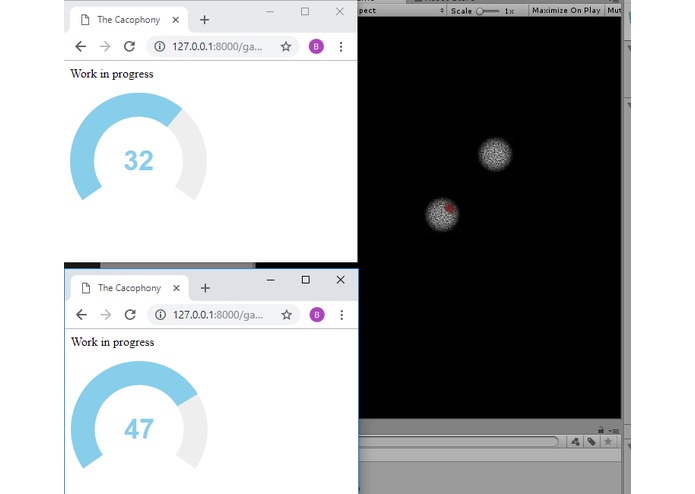Reload the page in the top browser window
Viewport: 695px width, 494px height.
[129, 47]
